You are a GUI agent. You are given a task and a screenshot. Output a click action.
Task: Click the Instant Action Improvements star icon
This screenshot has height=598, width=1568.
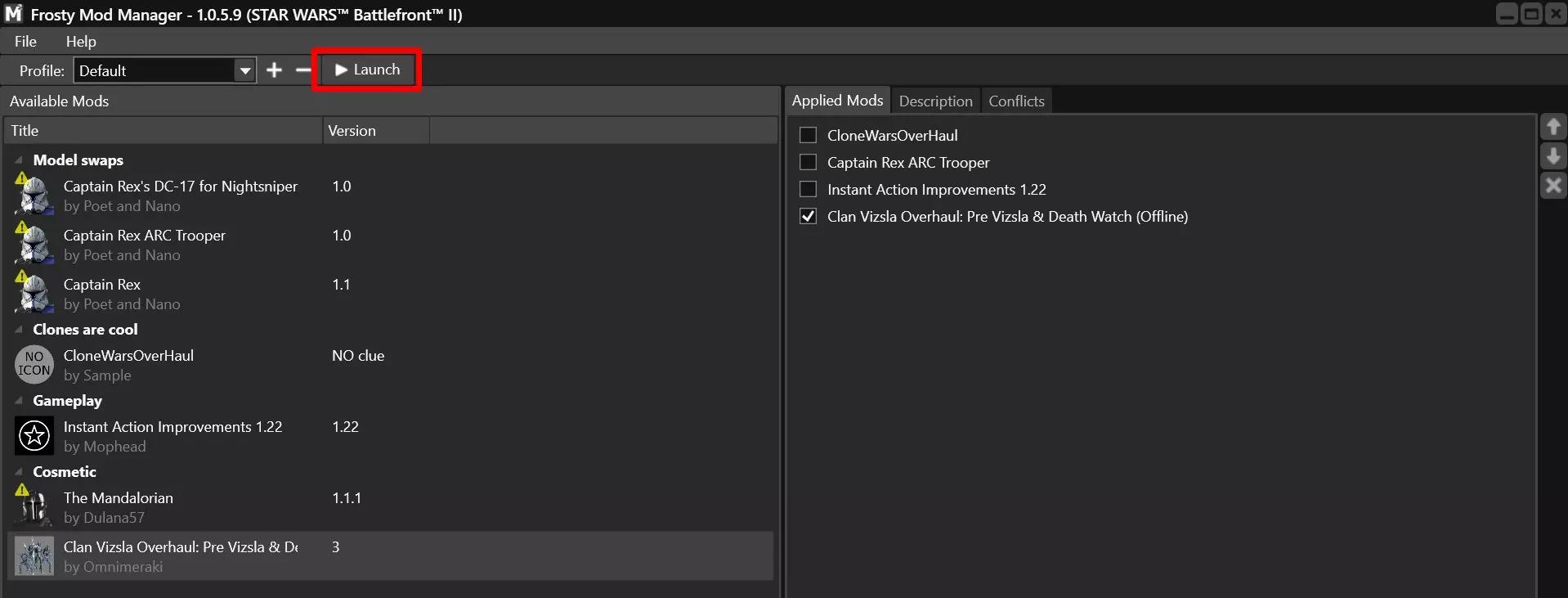coord(34,435)
